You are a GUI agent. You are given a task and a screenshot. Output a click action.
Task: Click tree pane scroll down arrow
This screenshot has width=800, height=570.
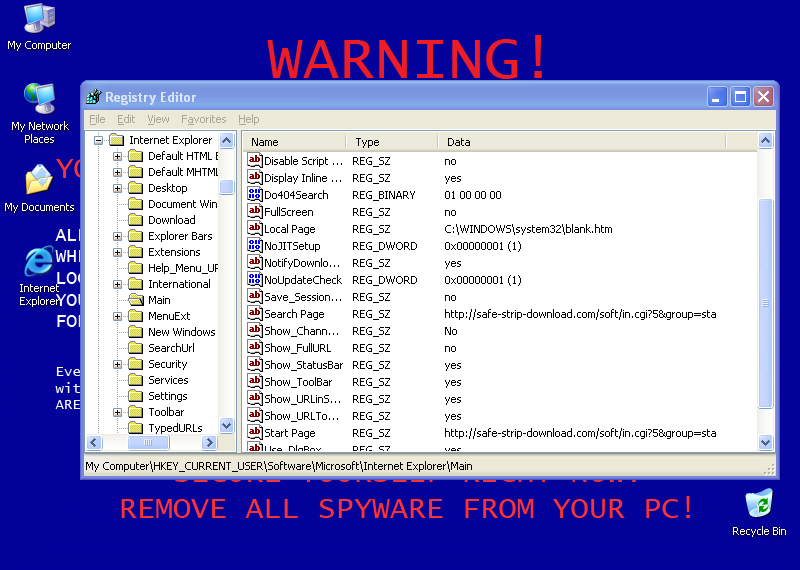(x=227, y=425)
